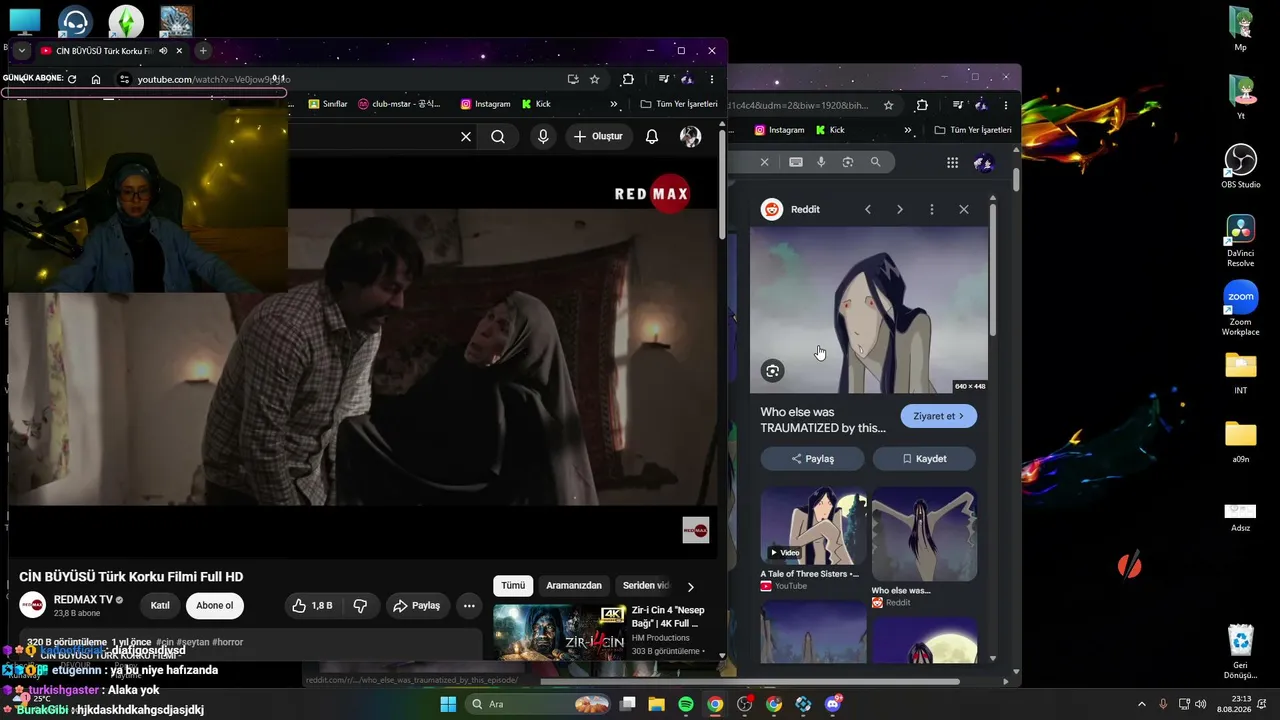
Task: Open extensions in the Google Images window
Action: click(x=922, y=105)
